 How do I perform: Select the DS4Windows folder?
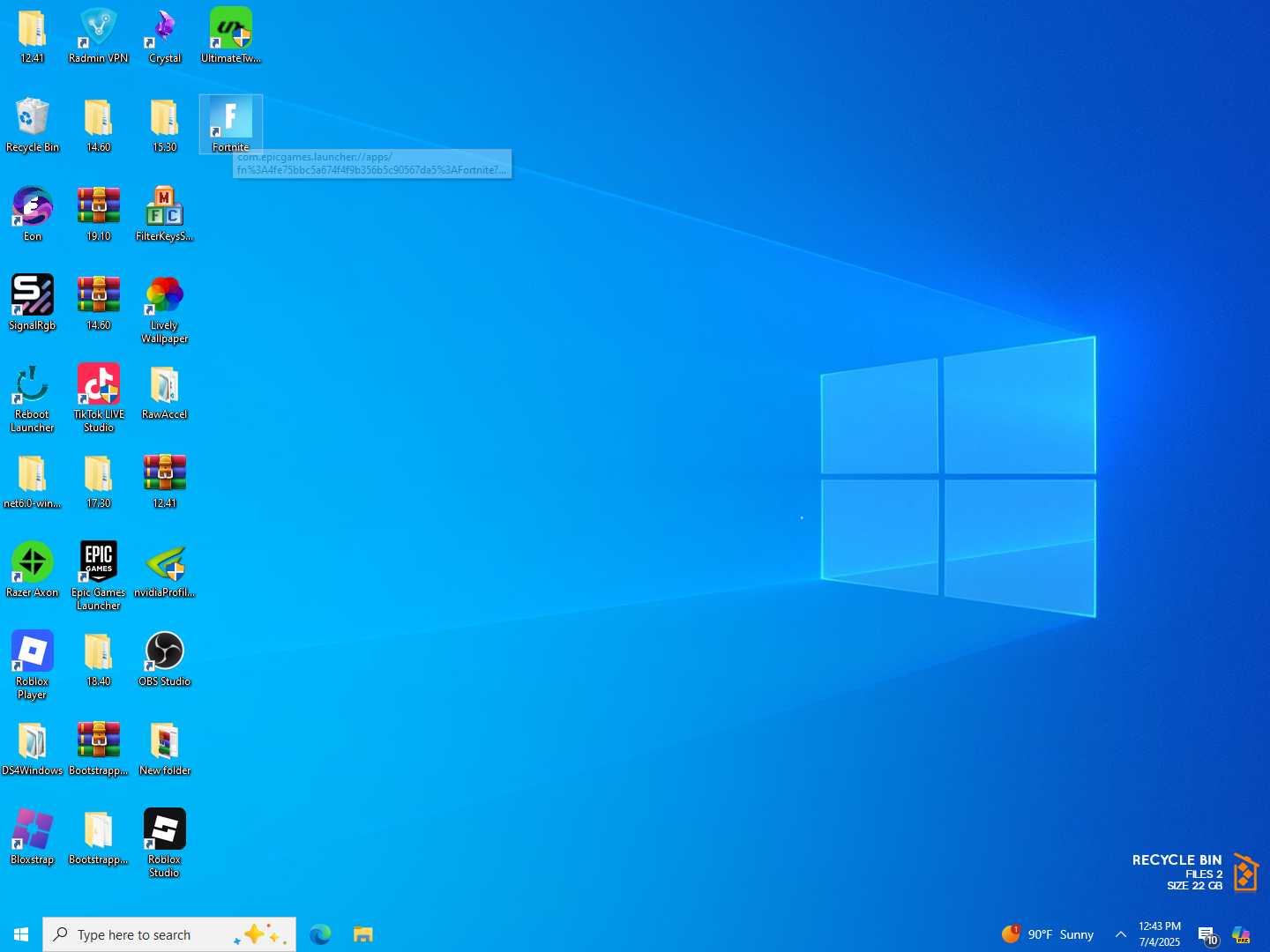[x=33, y=748]
